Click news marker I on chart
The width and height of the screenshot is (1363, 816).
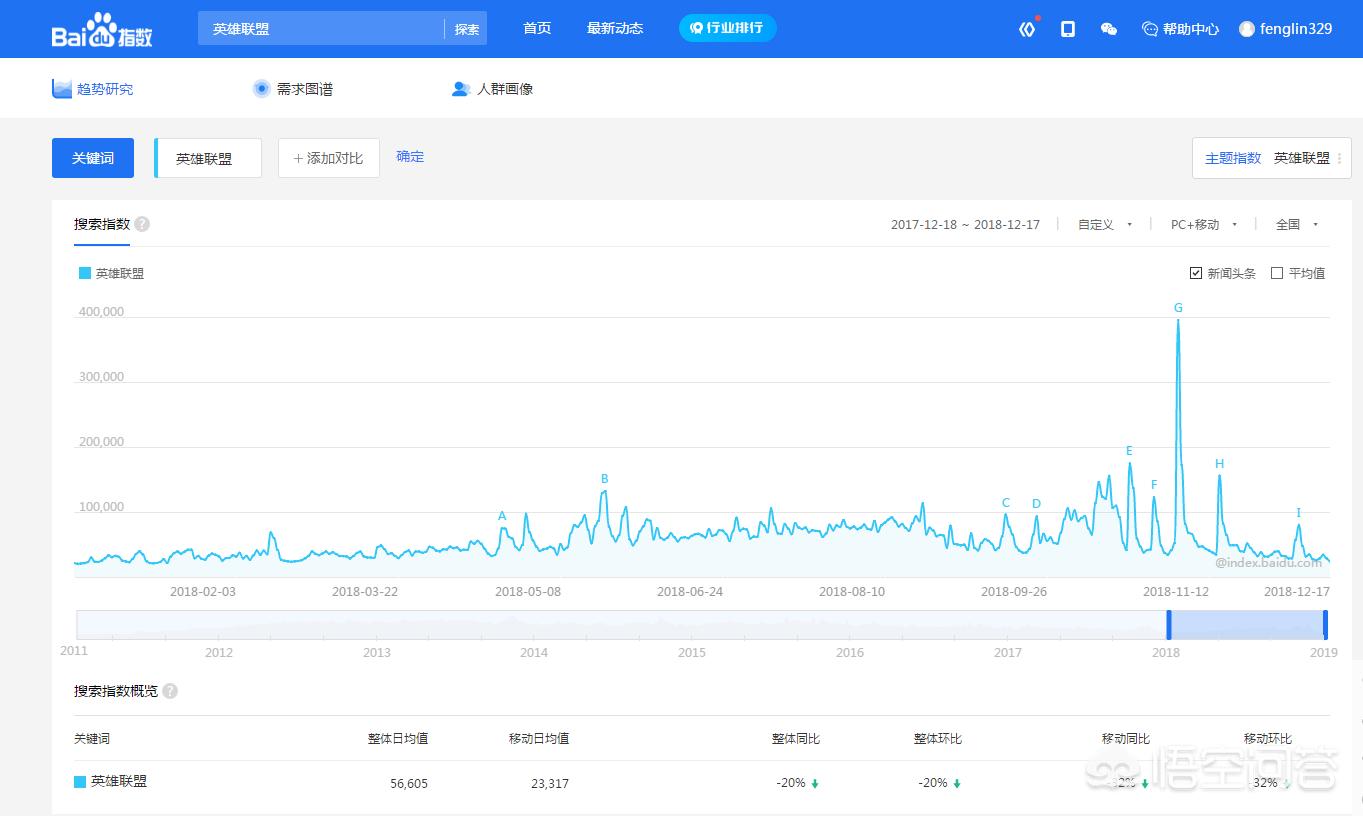click(x=1298, y=513)
